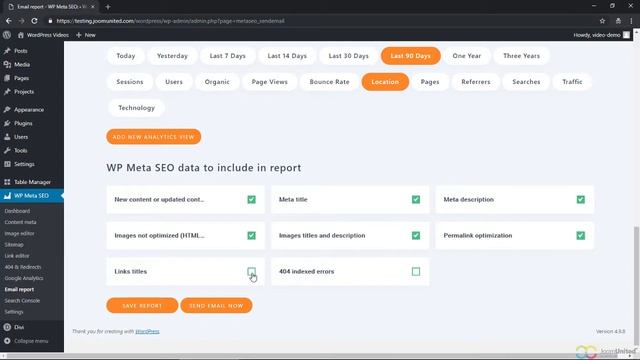Choose the Users analytics metric pill

174,82
